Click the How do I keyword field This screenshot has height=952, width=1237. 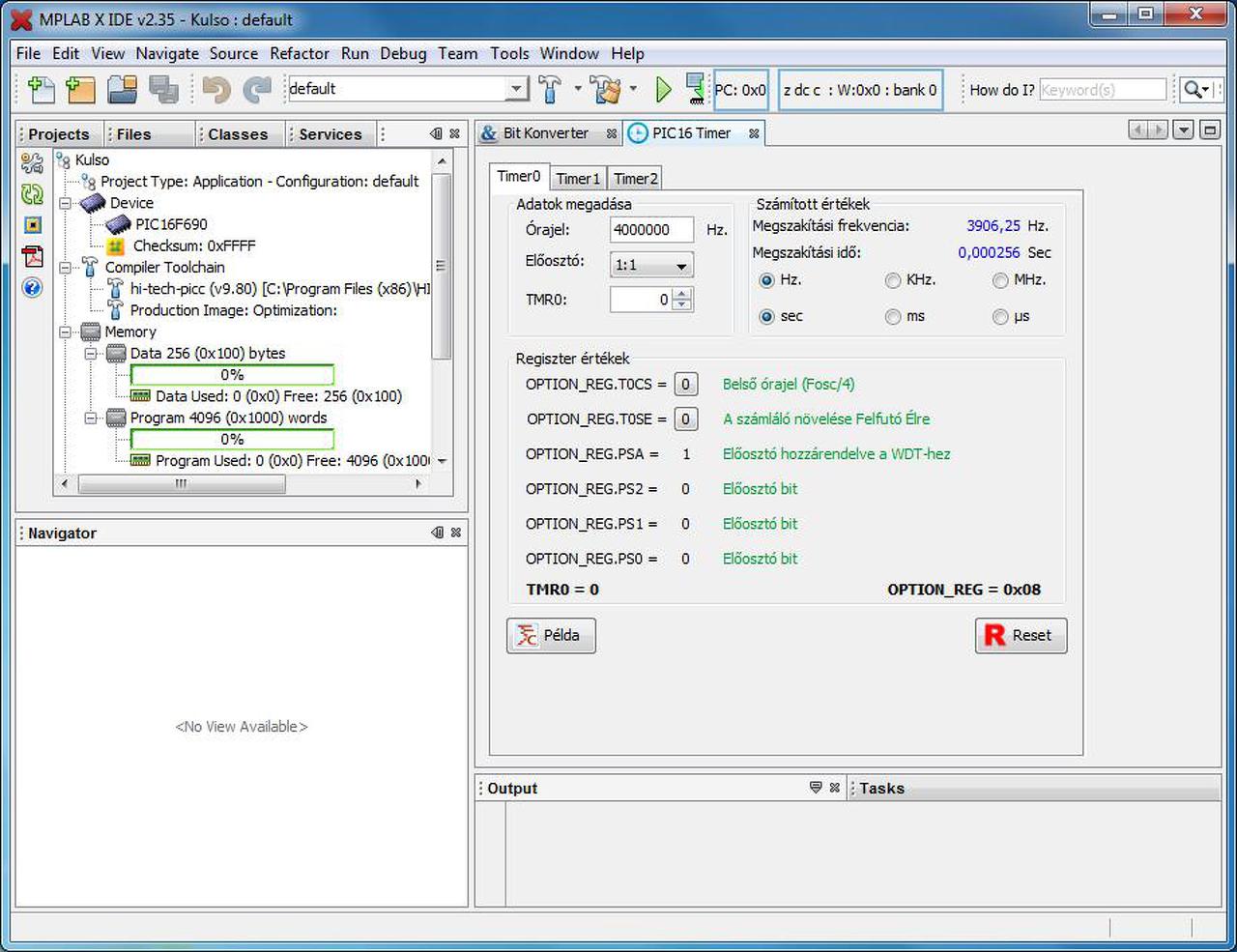click(x=1103, y=90)
